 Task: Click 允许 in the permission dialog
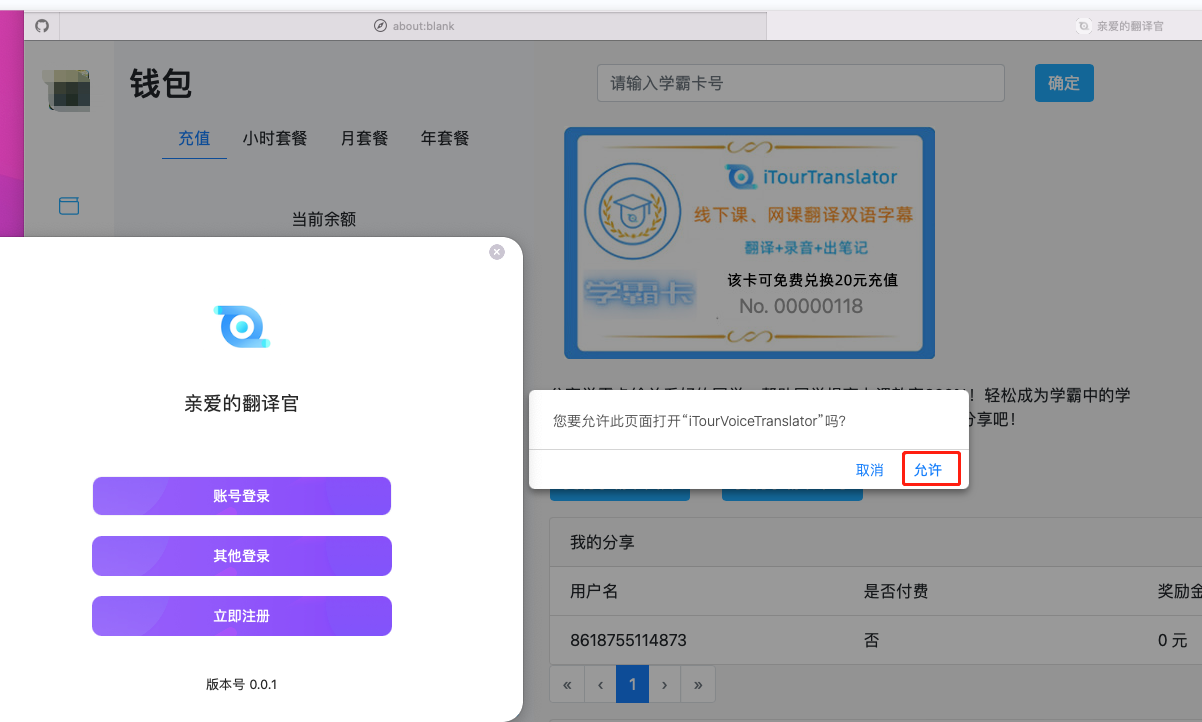(x=929, y=470)
